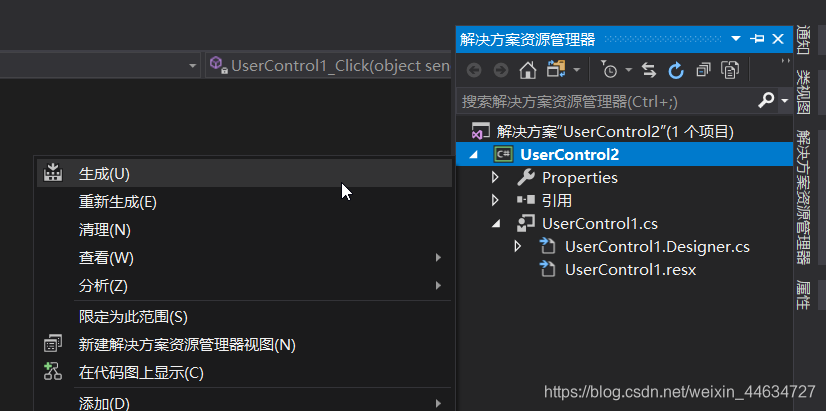This screenshot has height=411, width=826.
Task: Click the Solution Explorer search field
Action: pyautogui.click(x=605, y=101)
